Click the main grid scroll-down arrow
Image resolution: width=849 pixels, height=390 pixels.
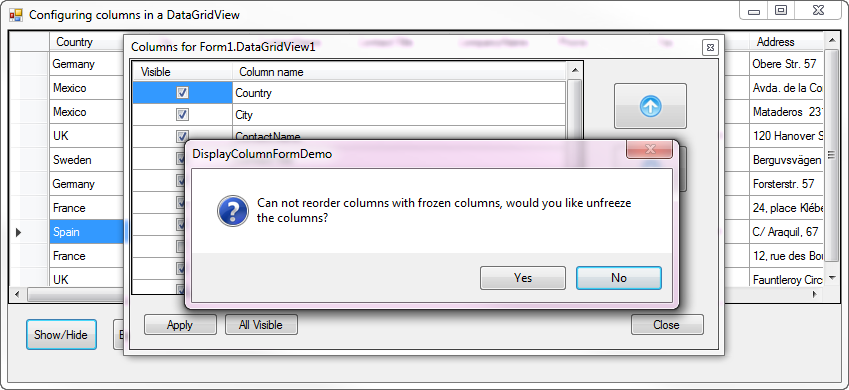[831, 280]
